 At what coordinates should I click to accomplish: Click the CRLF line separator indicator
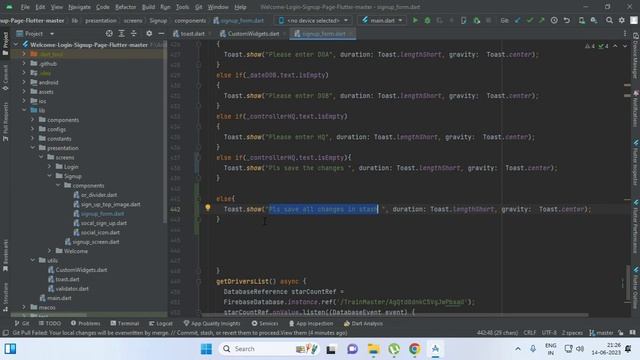[x=529, y=333]
